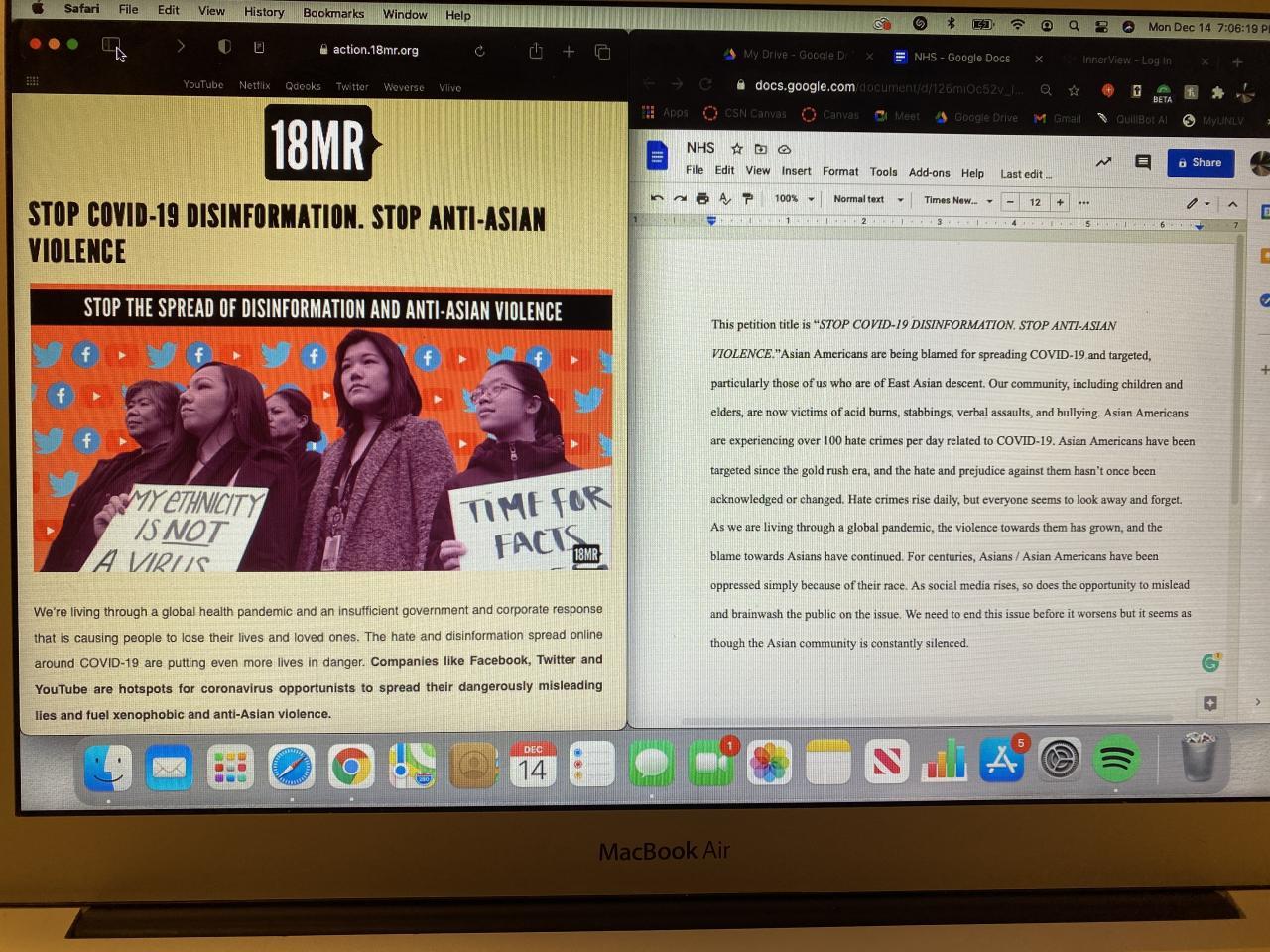The width and height of the screenshot is (1270, 952).
Task: Open the Add-ons menu in Docs
Action: (930, 172)
